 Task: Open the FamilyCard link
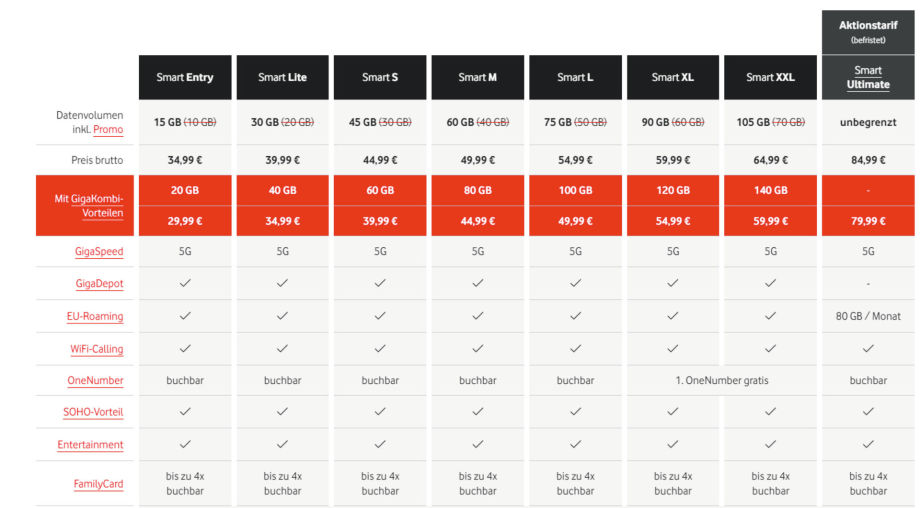tap(98, 484)
